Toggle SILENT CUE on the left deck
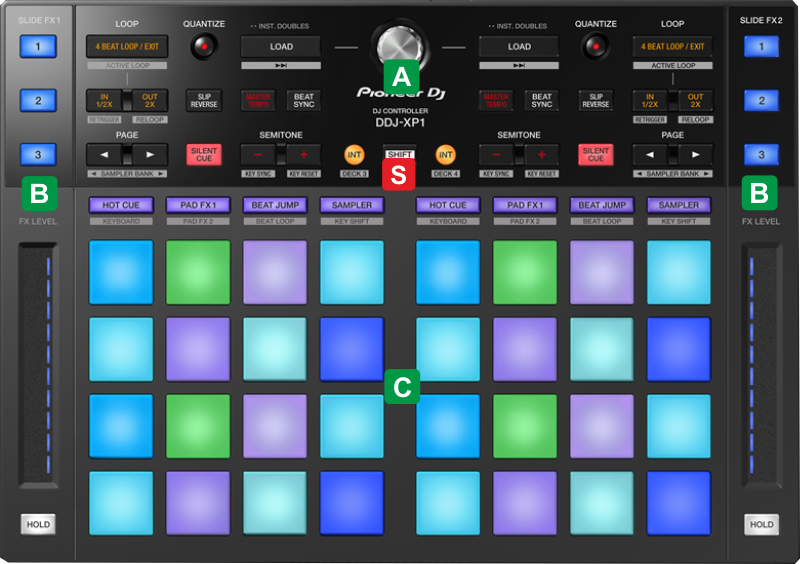This screenshot has height=564, width=800. coord(204,154)
